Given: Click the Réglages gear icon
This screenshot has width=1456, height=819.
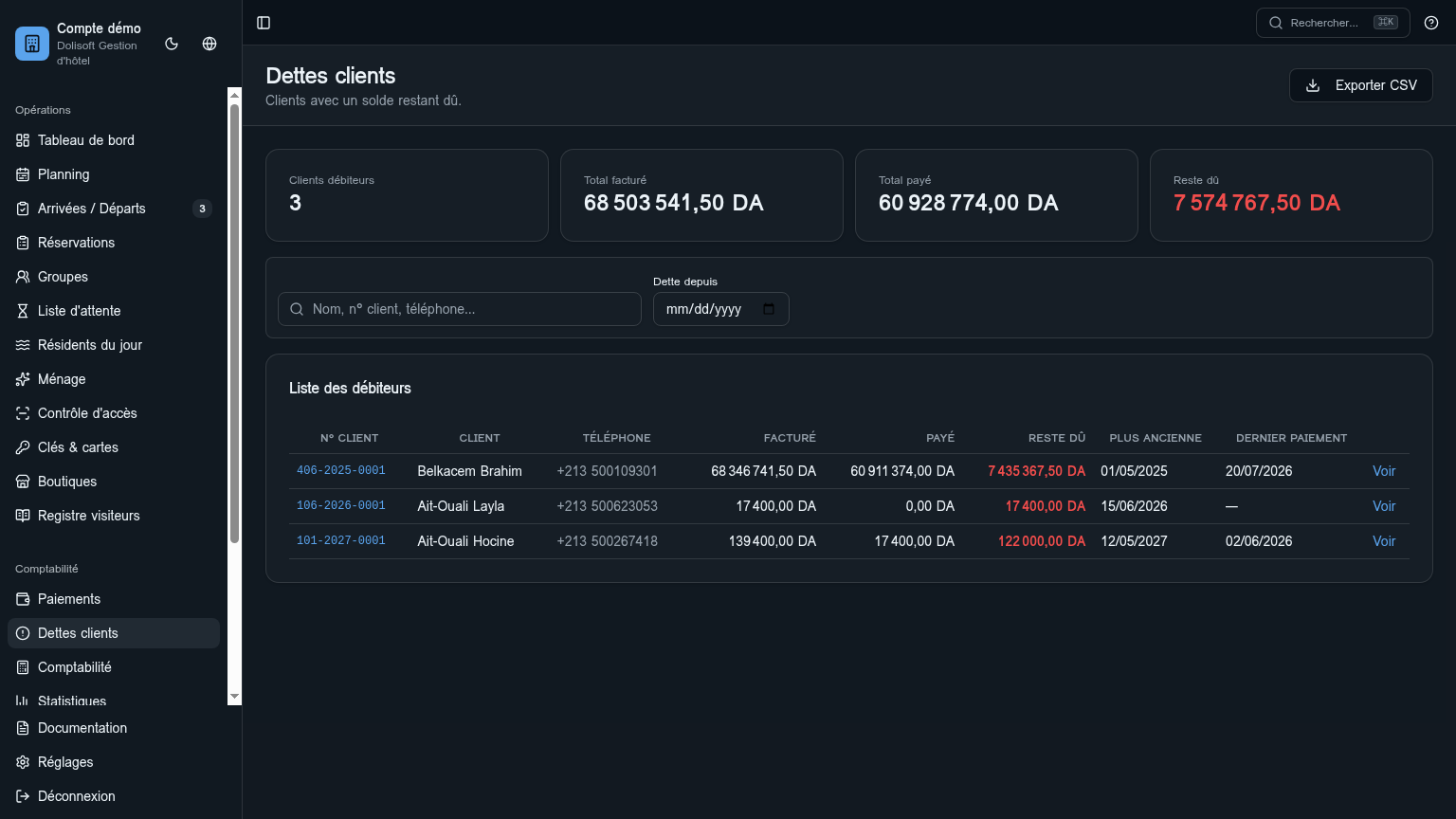Looking at the screenshot, I should point(23,762).
